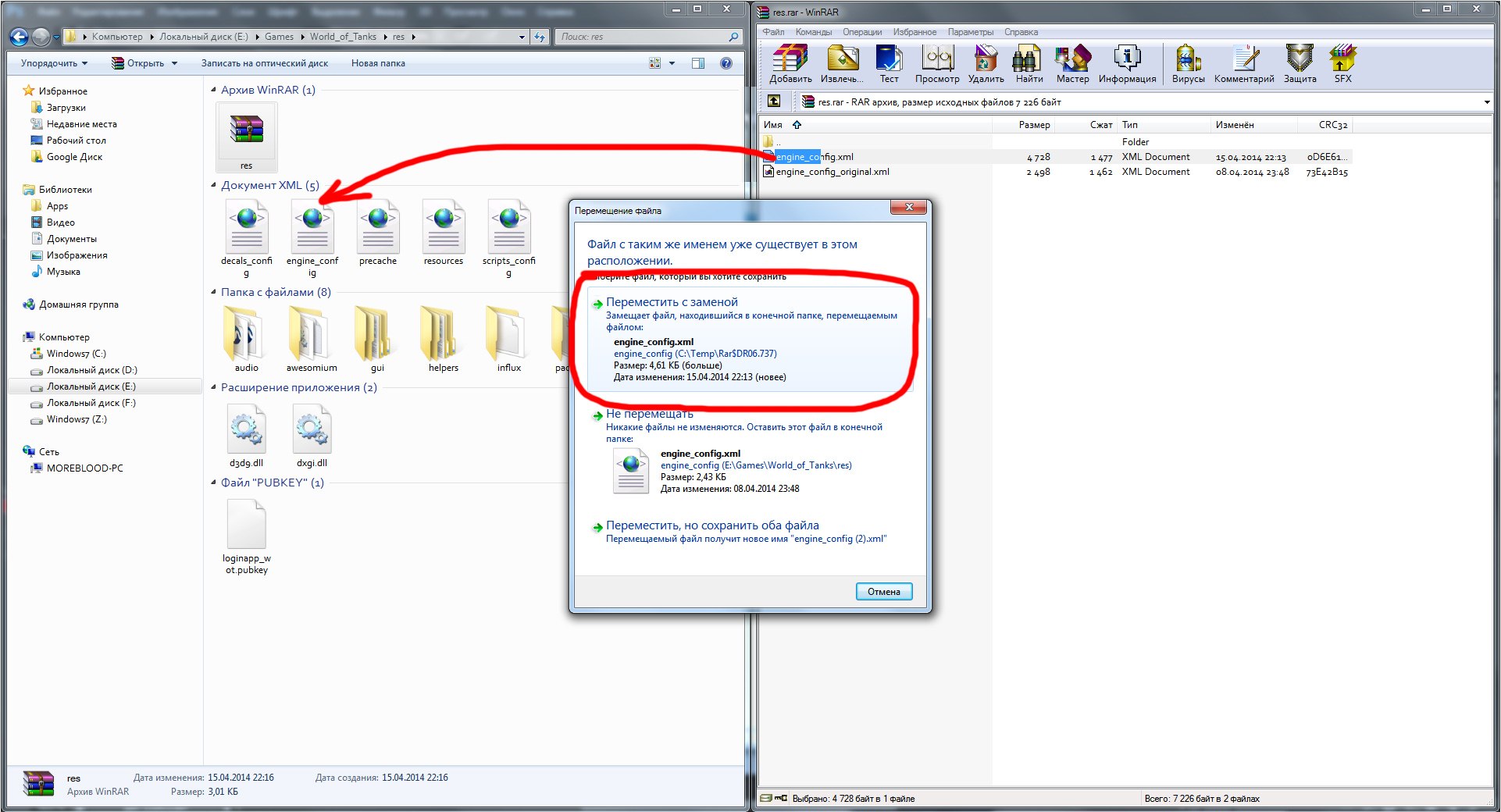This screenshot has width=1501, height=812.
Task: Select the res WinRAR archive in Explorer
Action: tap(247, 137)
